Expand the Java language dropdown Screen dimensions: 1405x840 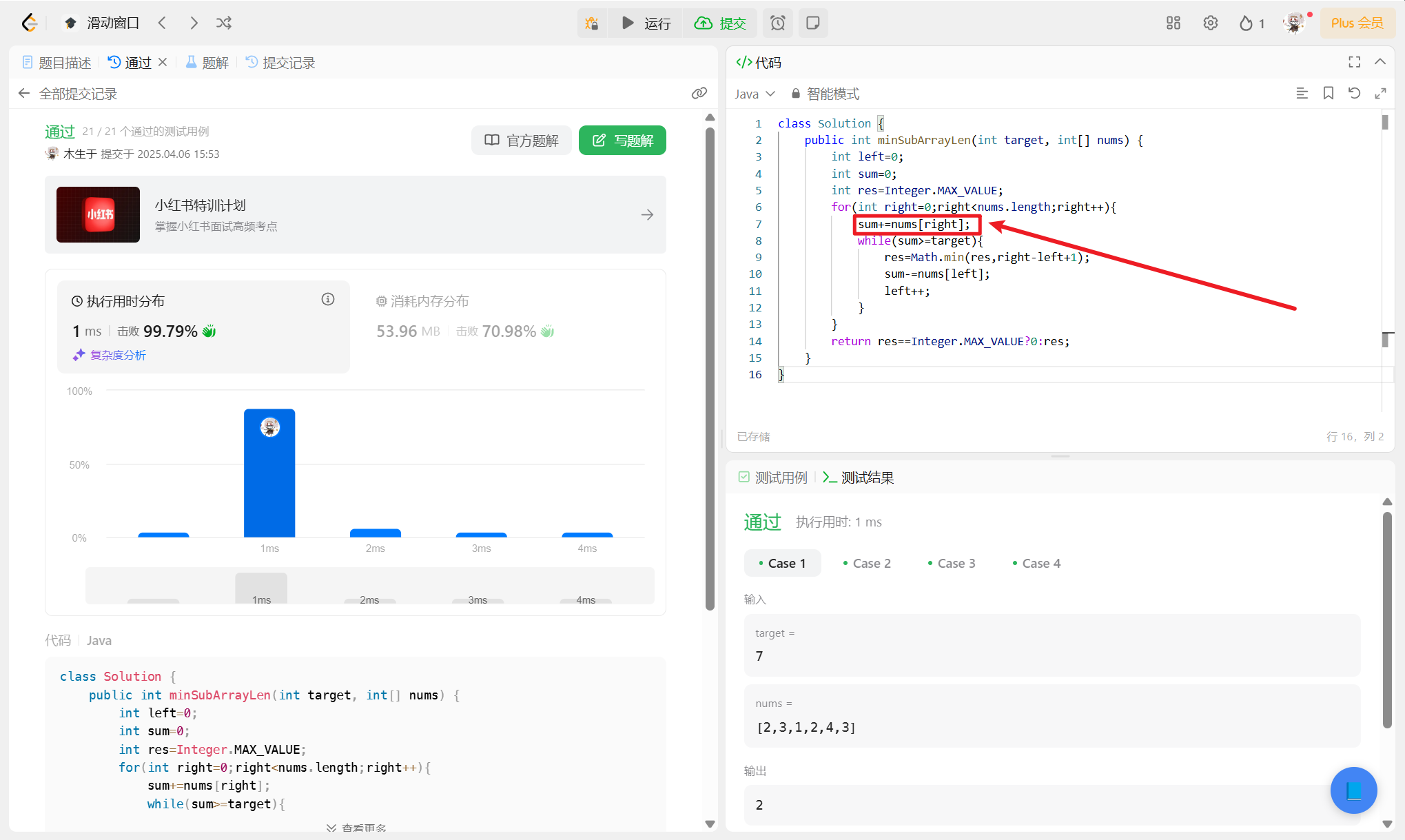click(755, 94)
